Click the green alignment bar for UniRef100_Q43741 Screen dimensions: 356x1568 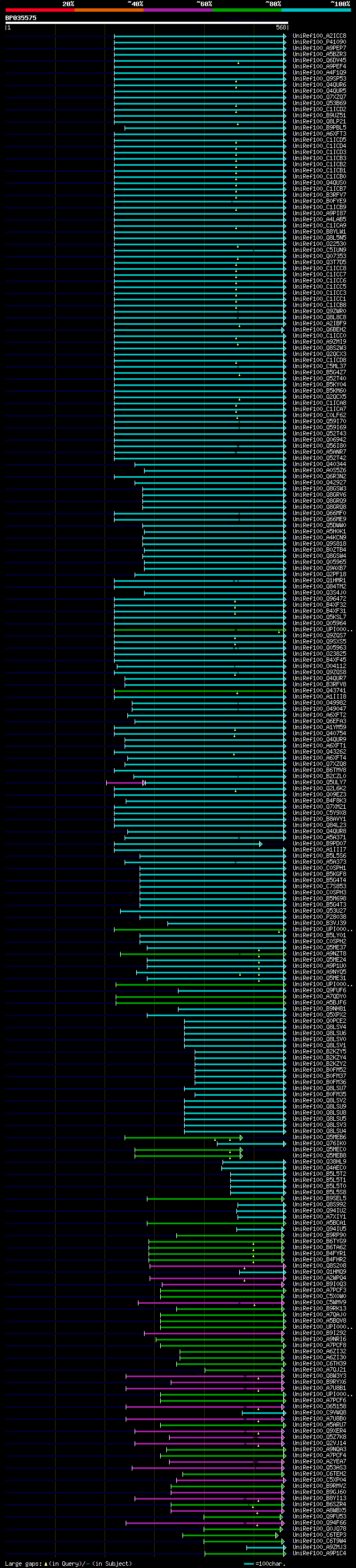point(200,691)
